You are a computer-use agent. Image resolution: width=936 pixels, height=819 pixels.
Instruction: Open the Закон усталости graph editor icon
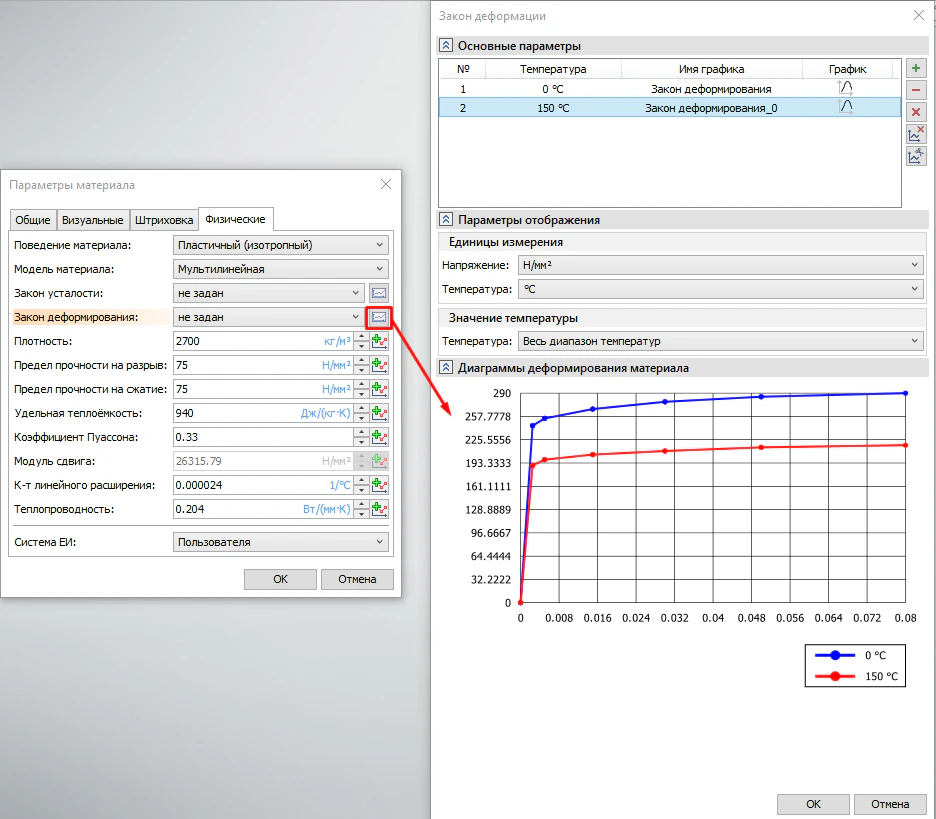(x=379, y=293)
